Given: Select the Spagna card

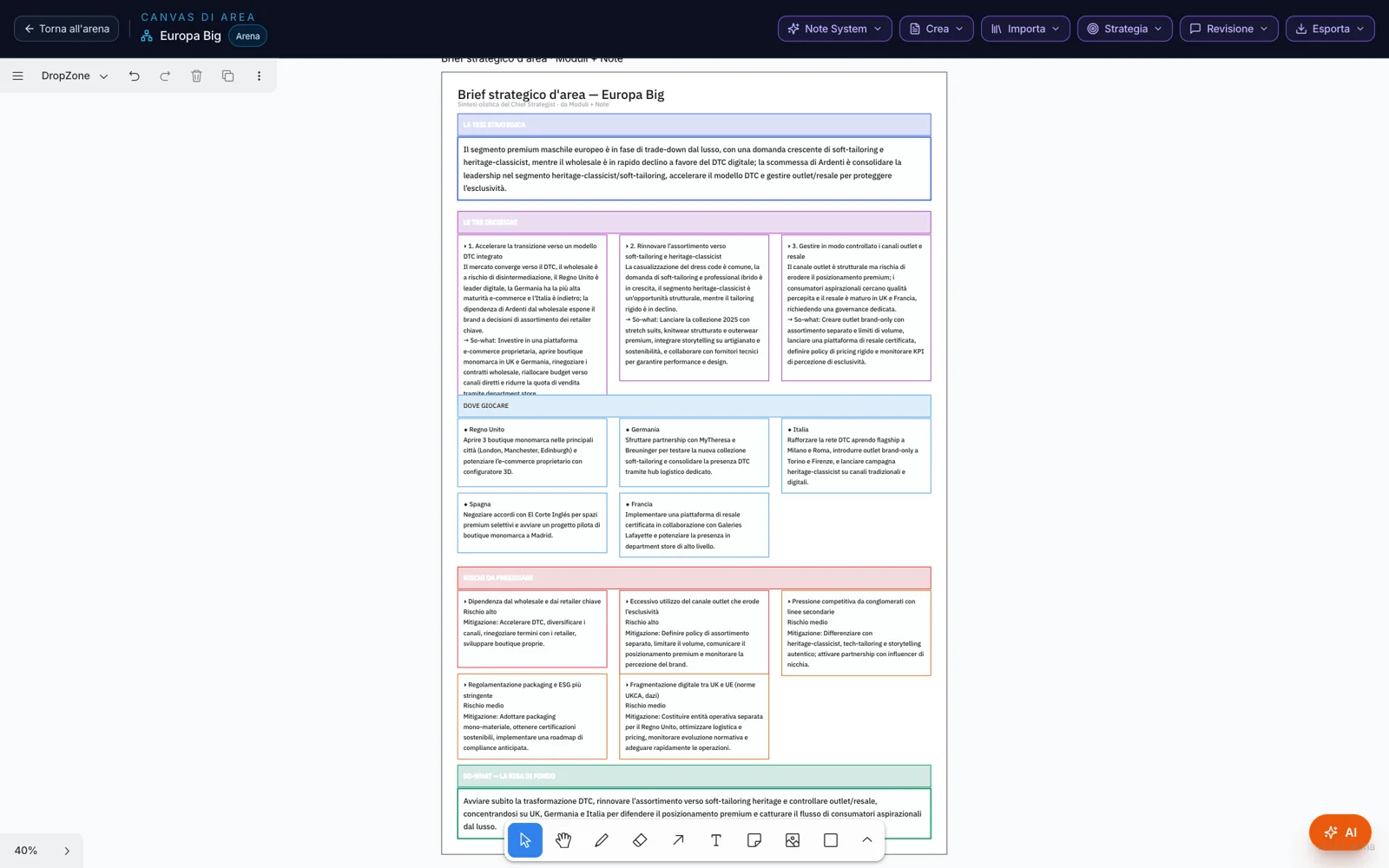Looking at the screenshot, I should (532, 523).
